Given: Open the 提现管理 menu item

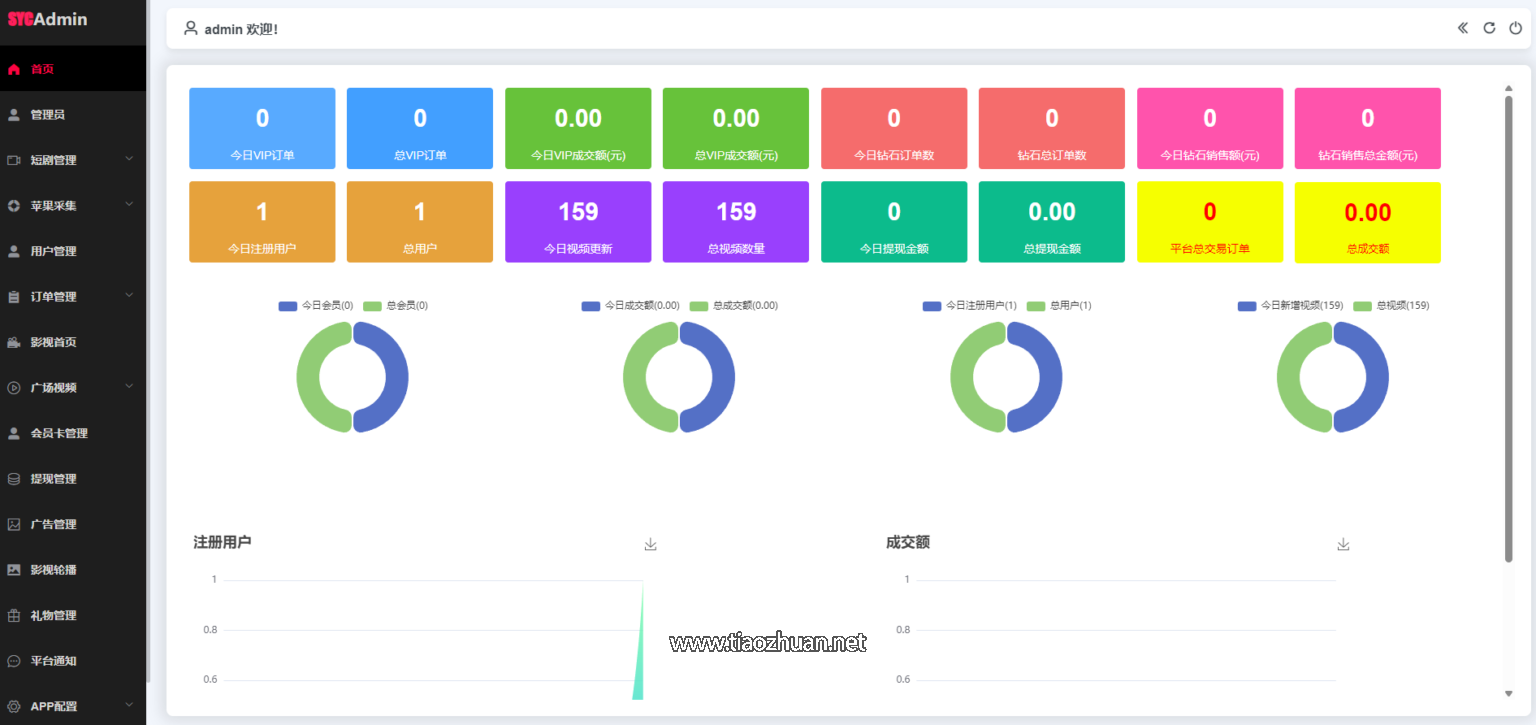Looking at the screenshot, I should 53,479.
